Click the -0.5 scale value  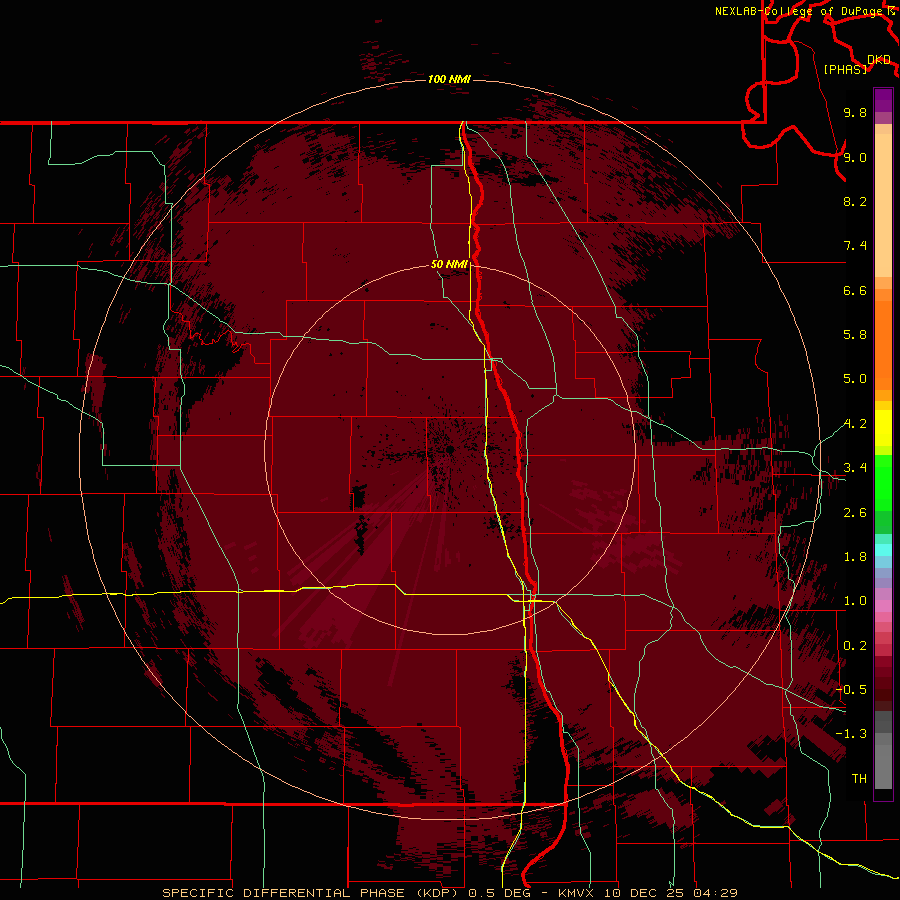851,690
